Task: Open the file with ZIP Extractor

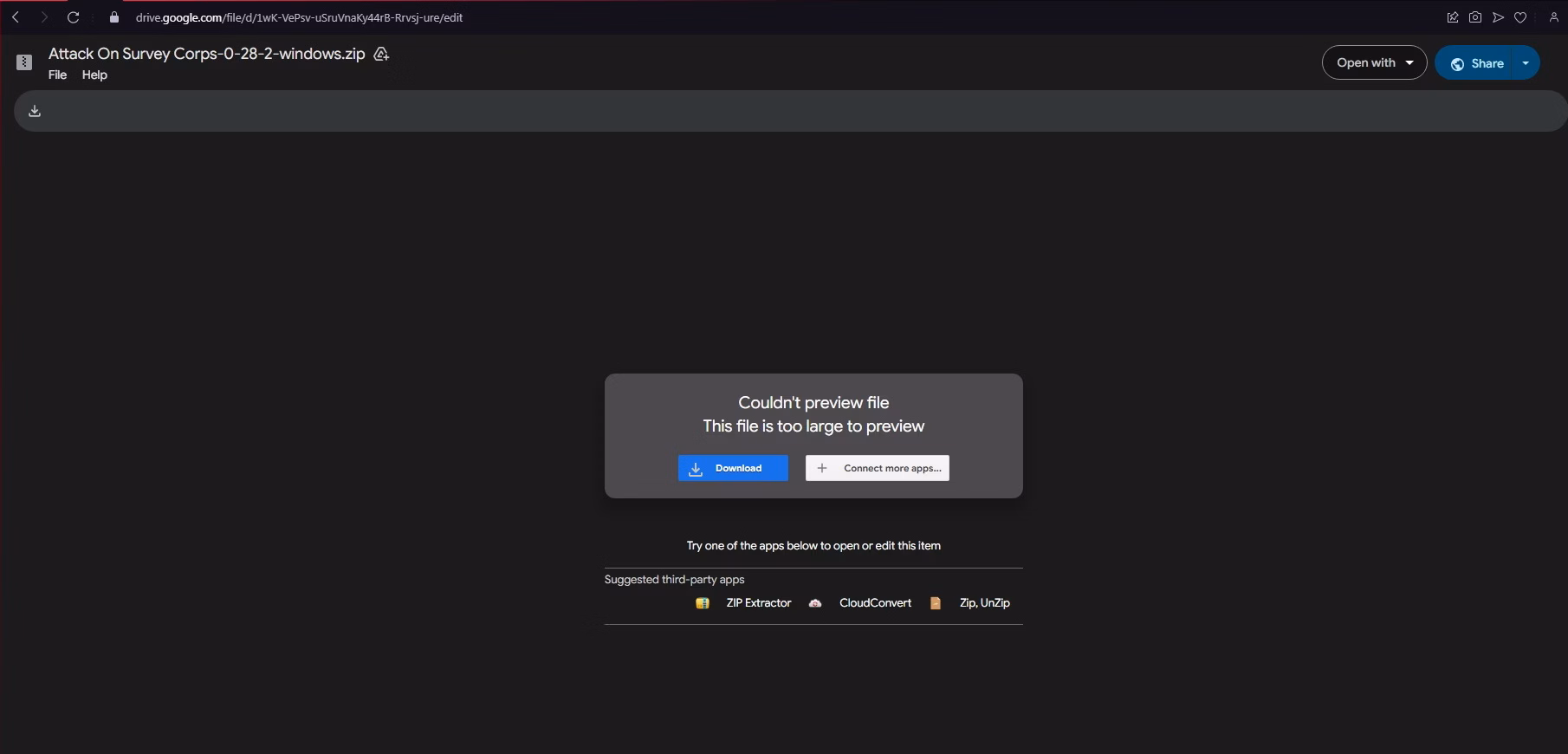Action: pyautogui.click(x=759, y=603)
